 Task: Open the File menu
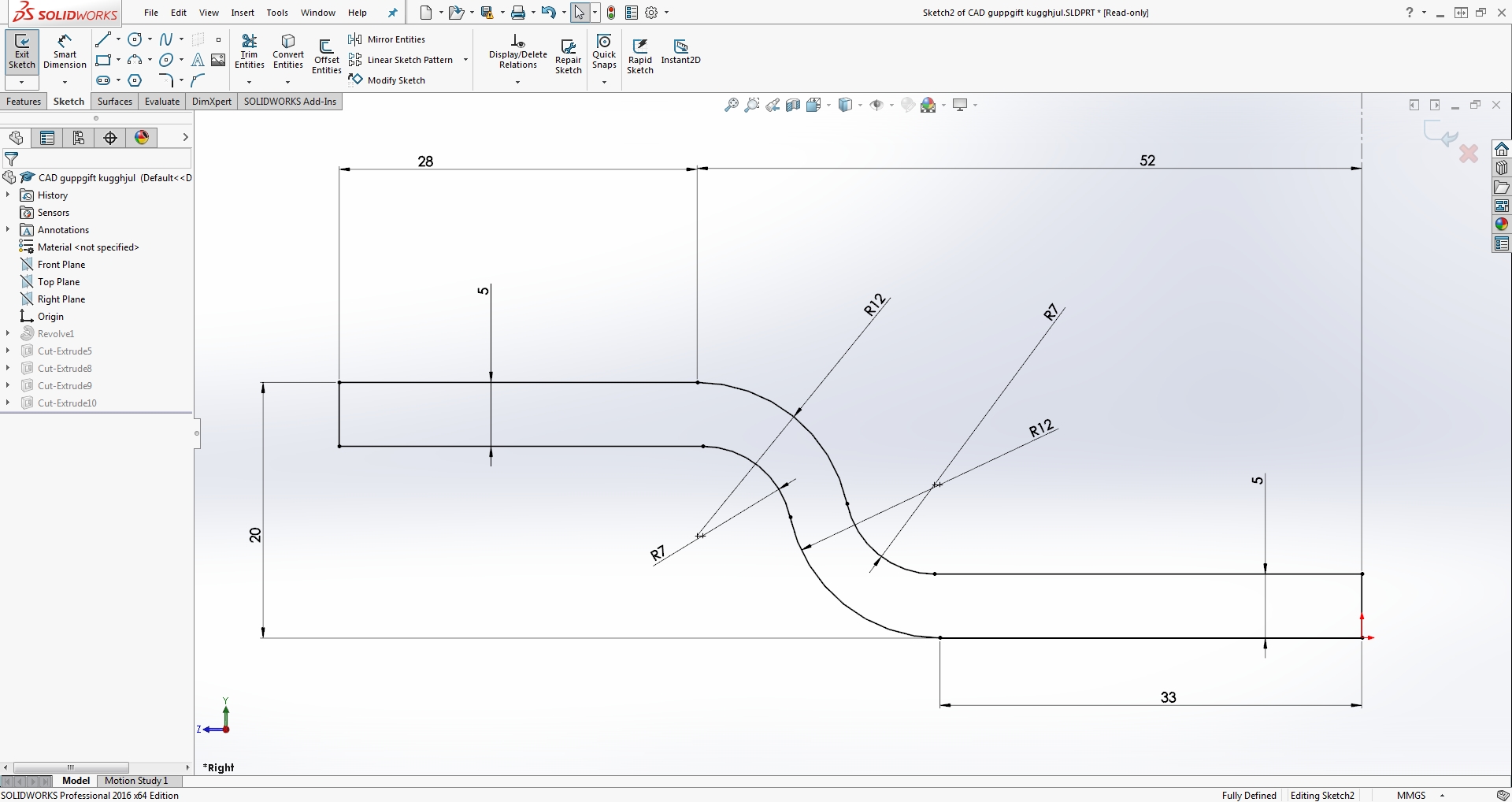click(x=151, y=13)
